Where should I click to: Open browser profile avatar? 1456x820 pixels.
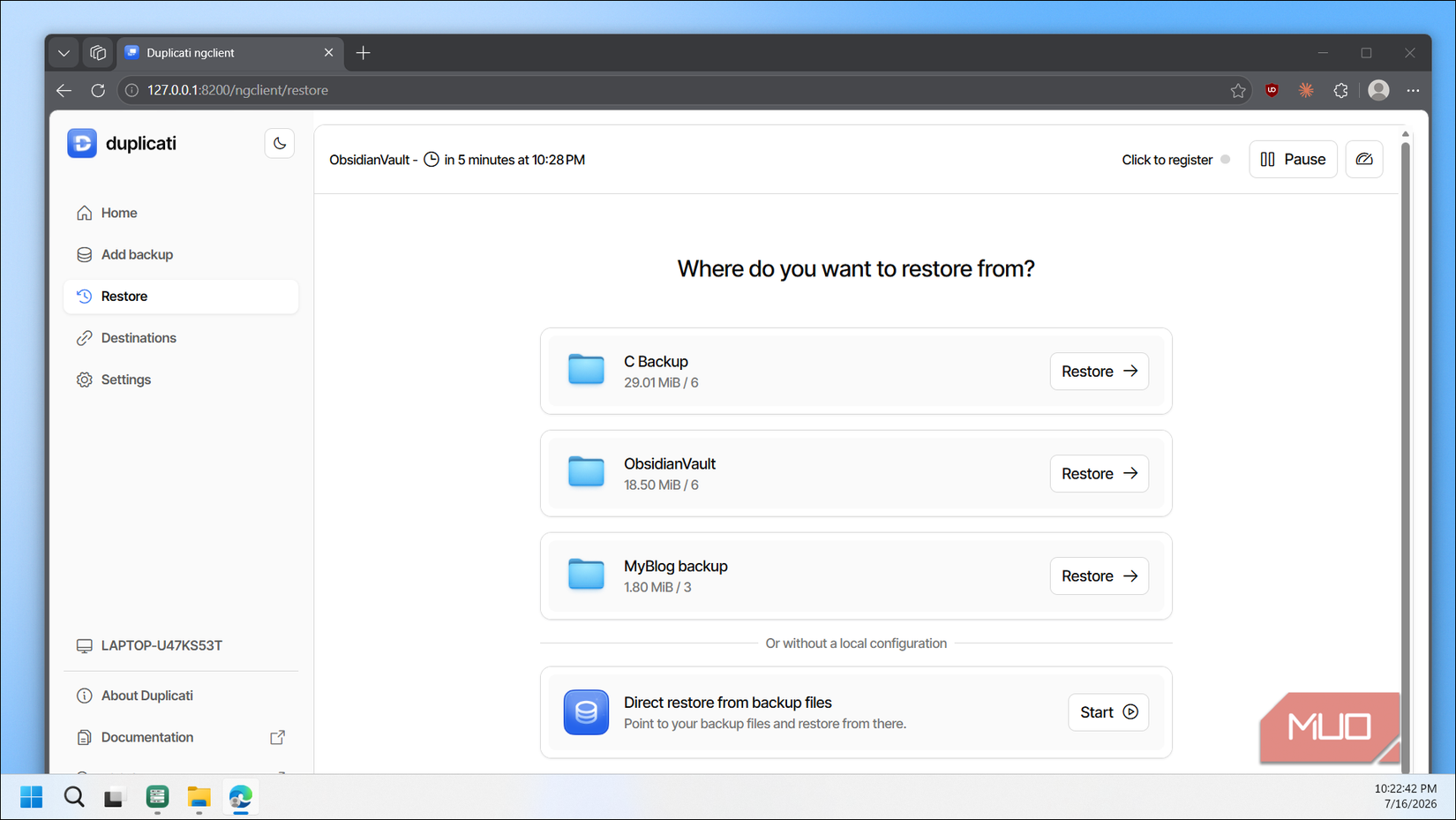click(1378, 90)
